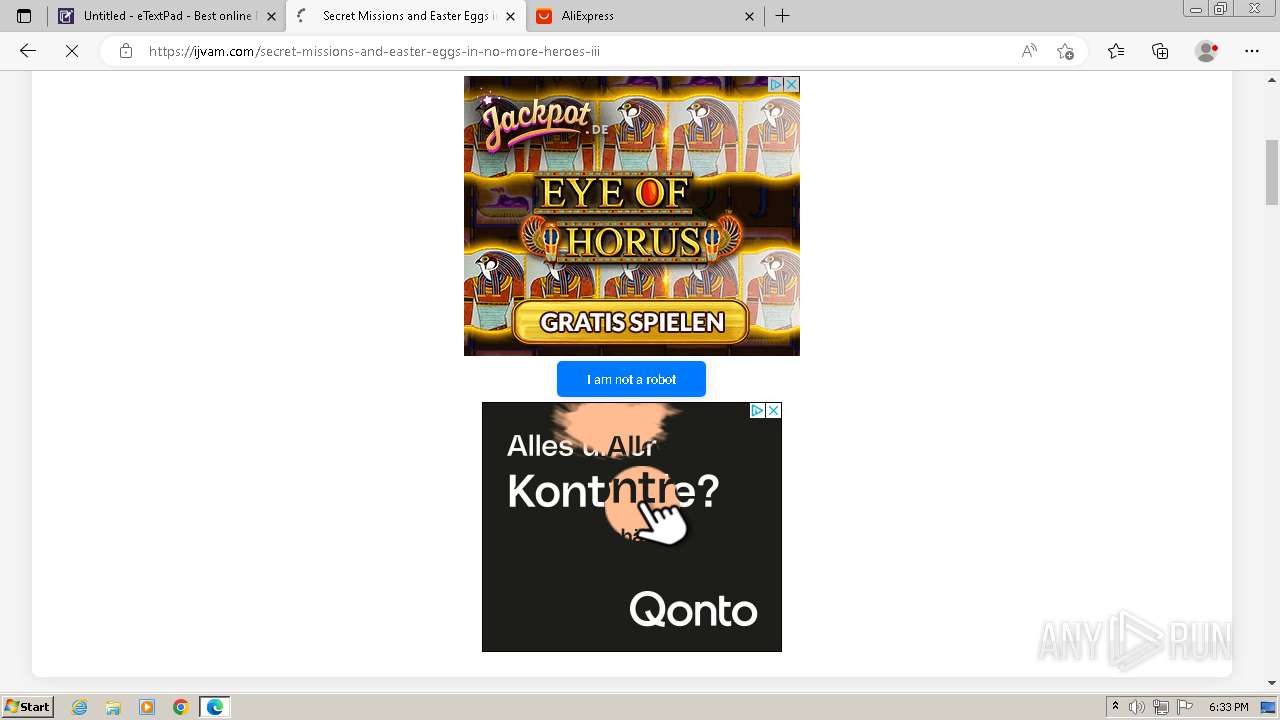Open the volume control in tray
The image size is (1280, 720).
click(1137, 707)
